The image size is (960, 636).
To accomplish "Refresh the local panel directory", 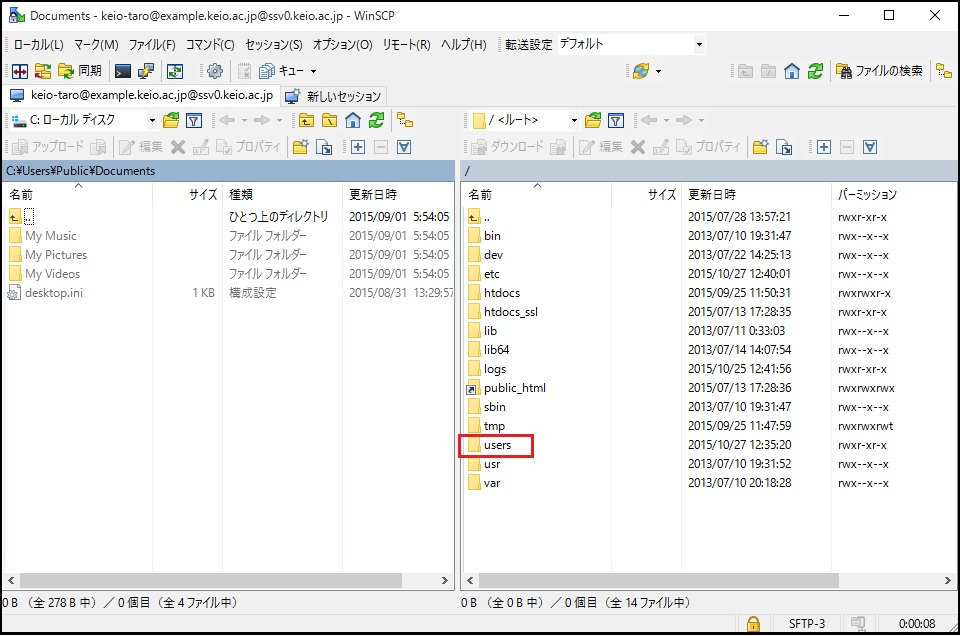I will pos(376,120).
